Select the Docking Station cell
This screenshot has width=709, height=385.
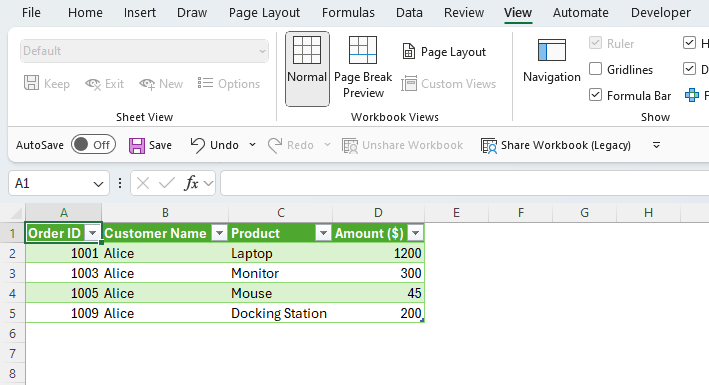pos(280,313)
